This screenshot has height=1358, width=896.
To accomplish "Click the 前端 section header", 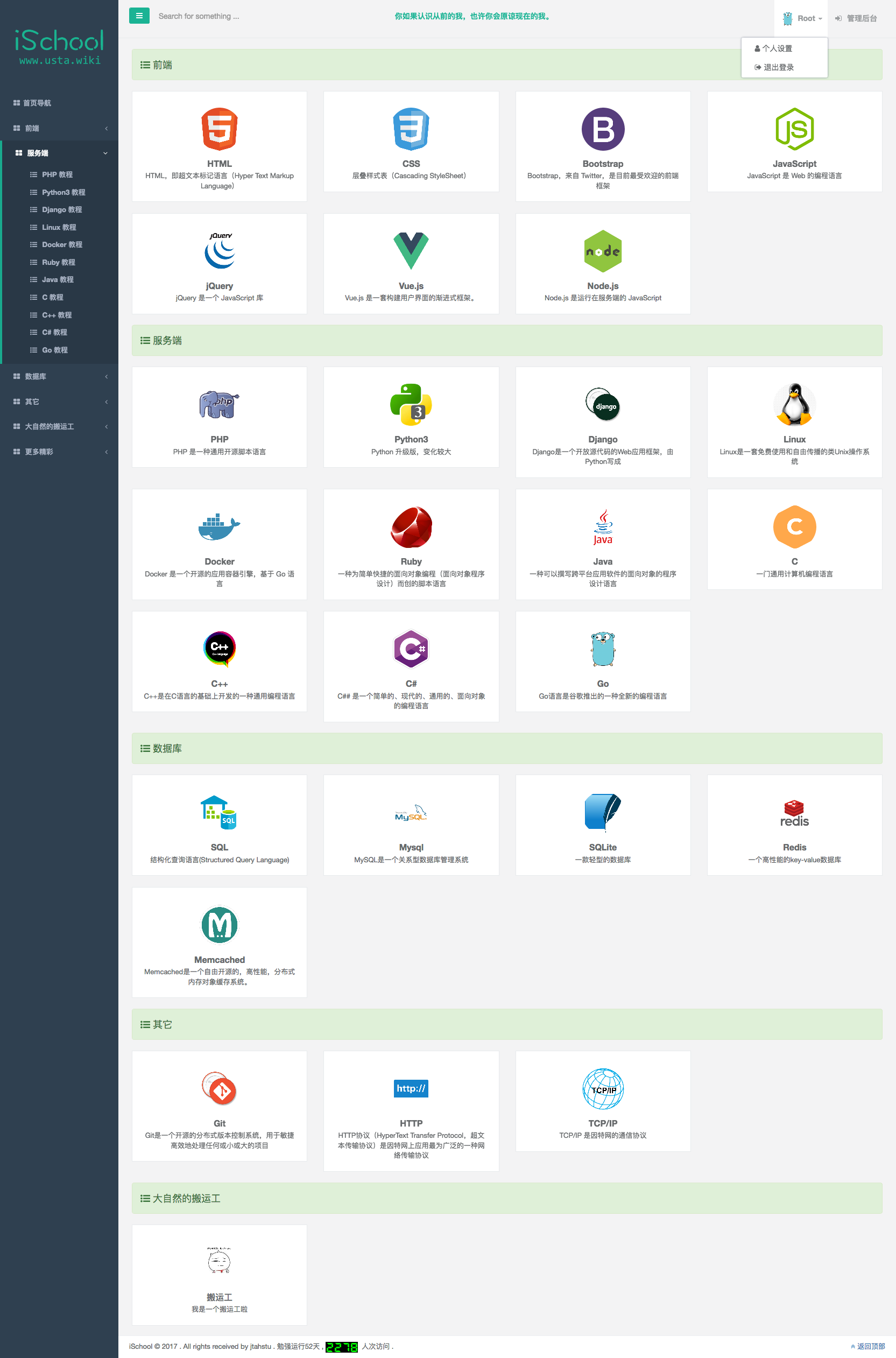I will [x=507, y=65].
